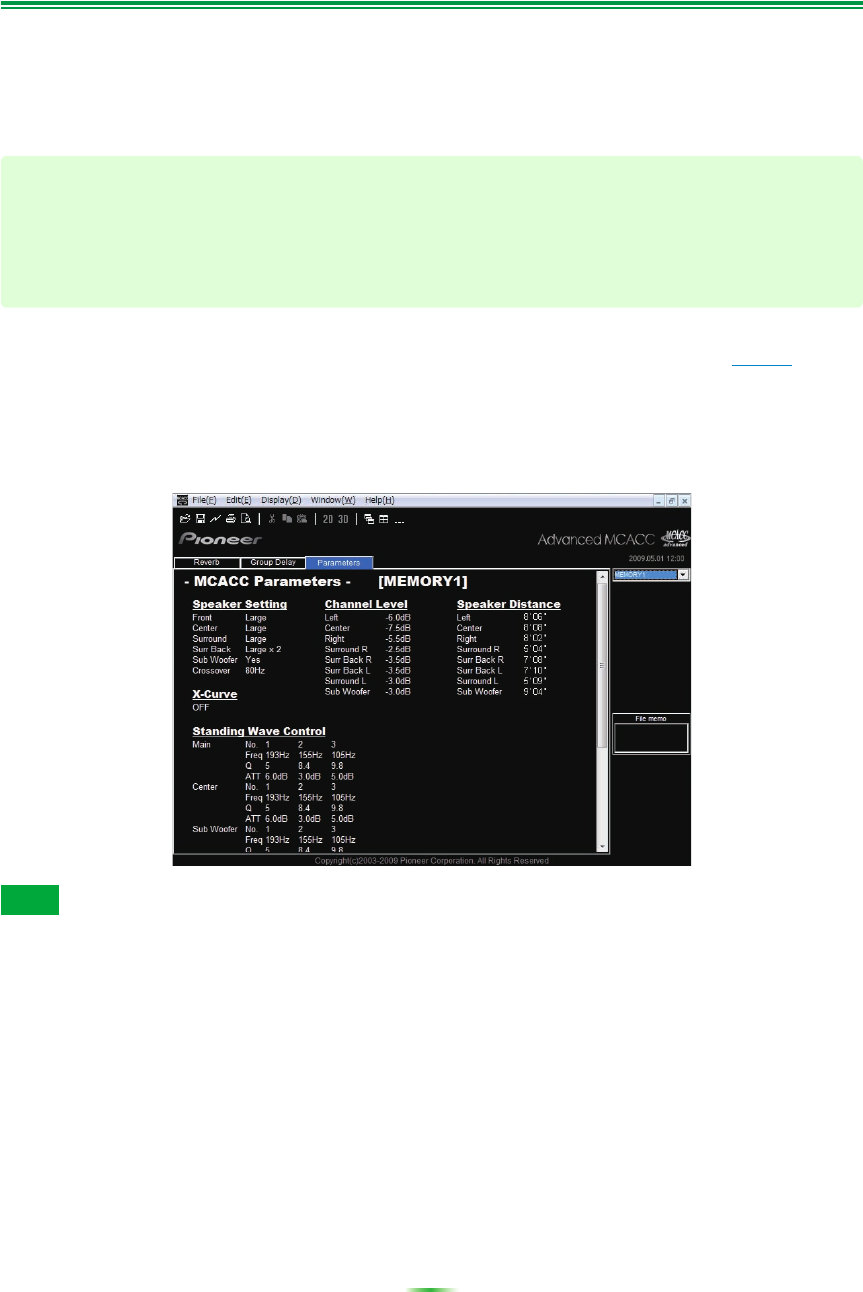
Task: Click the ellipsis toolbar icon
Action: point(399,520)
